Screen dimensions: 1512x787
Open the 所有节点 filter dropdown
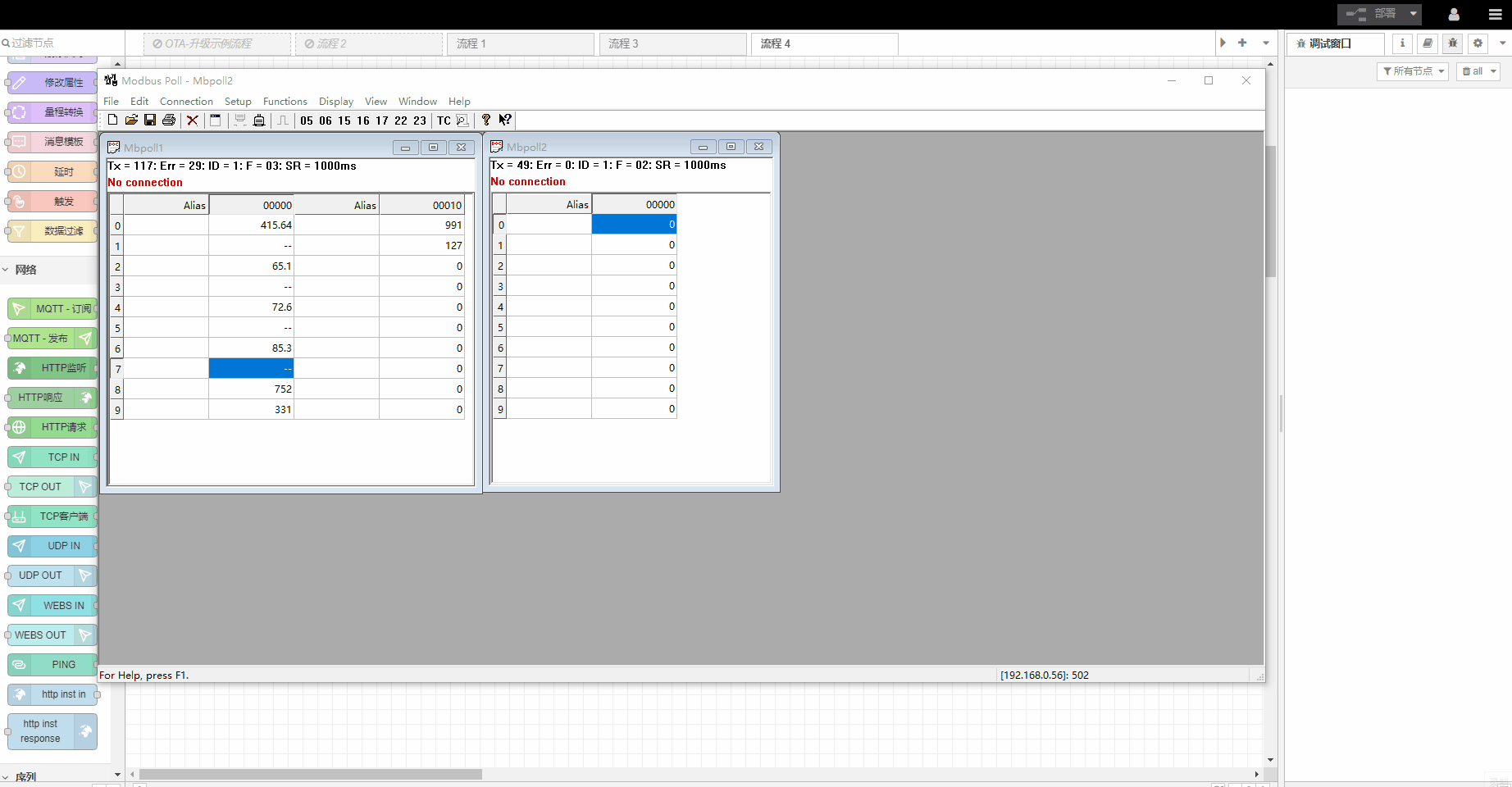[1412, 71]
